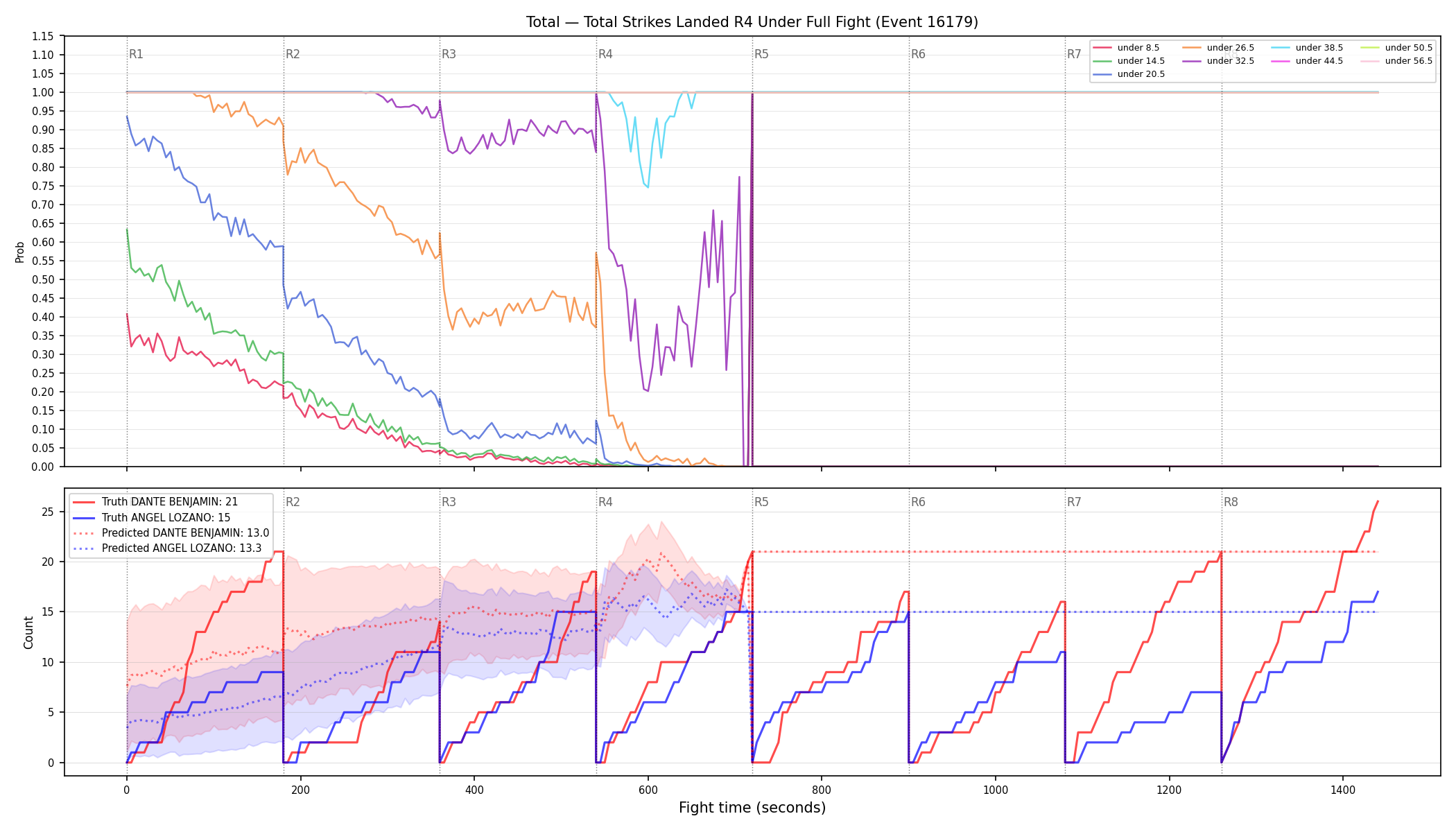The height and width of the screenshot is (832, 1456).
Task: Click R3 marker in the probability chart
Action: pos(449,54)
